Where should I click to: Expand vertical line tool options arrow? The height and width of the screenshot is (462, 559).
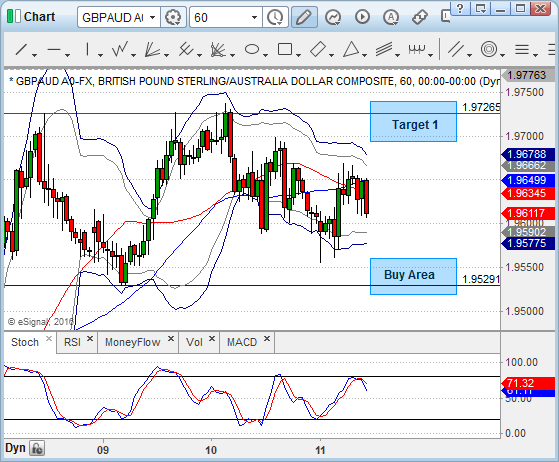pyautogui.click(x=100, y=55)
